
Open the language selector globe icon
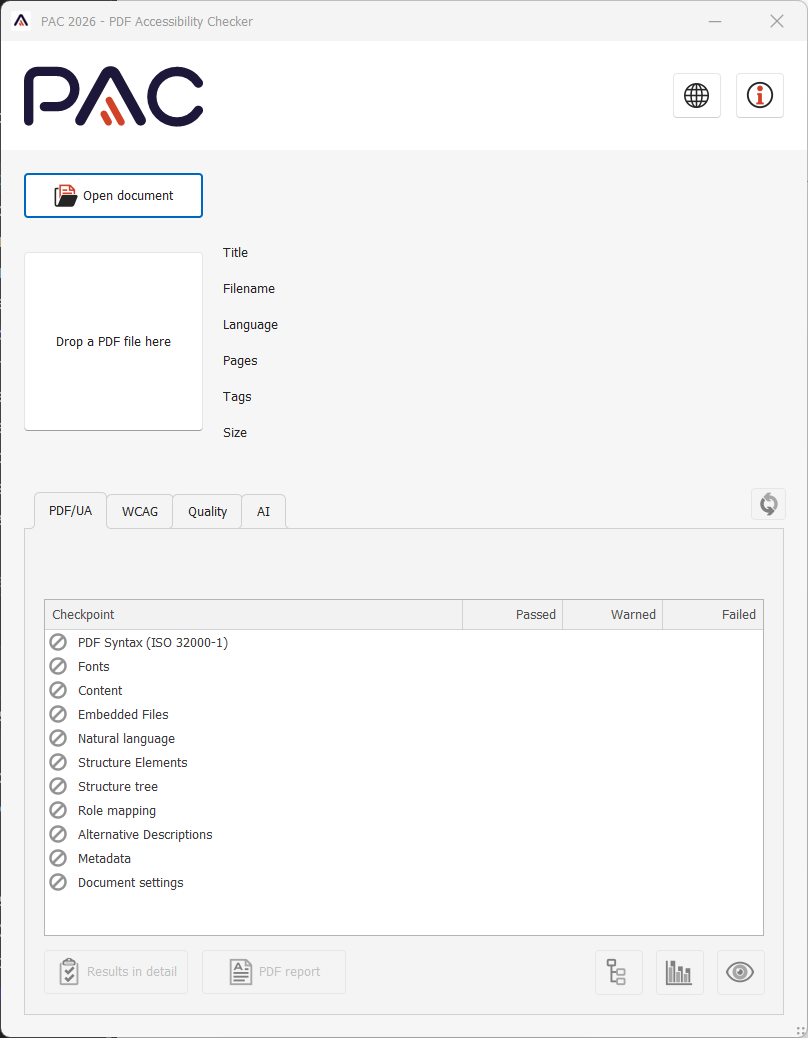click(697, 95)
